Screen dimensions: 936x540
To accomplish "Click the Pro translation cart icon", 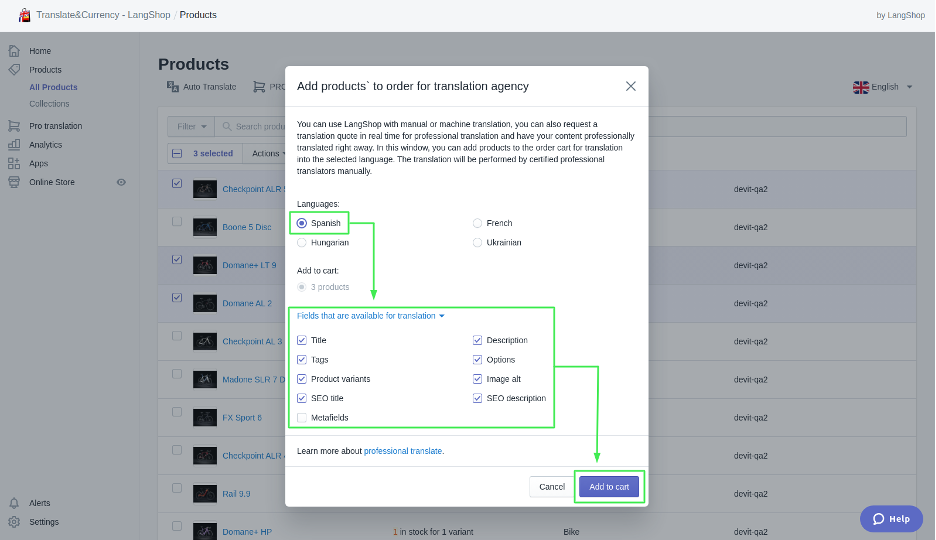I will click(x=14, y=126).
